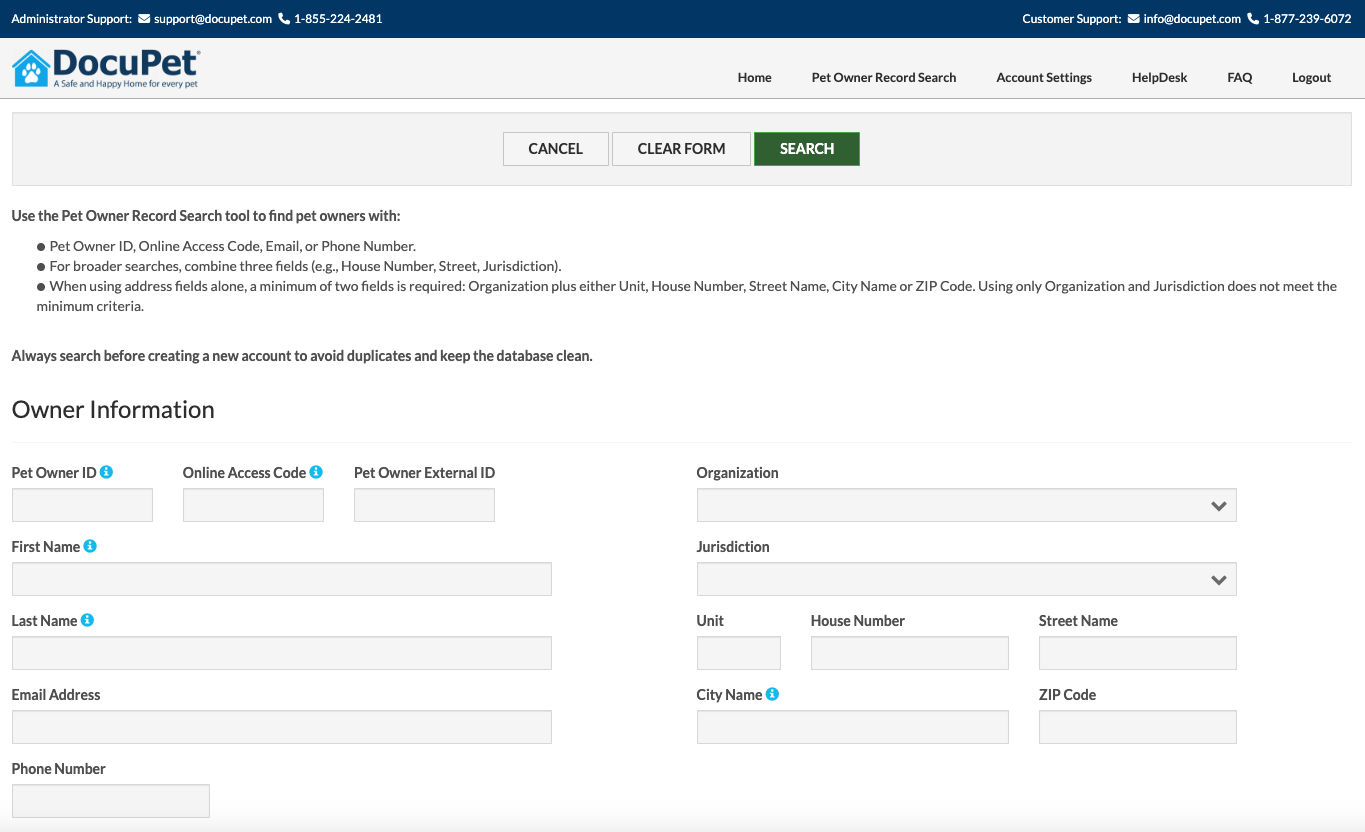Focus the Email Address input field

tap(282, 727)
